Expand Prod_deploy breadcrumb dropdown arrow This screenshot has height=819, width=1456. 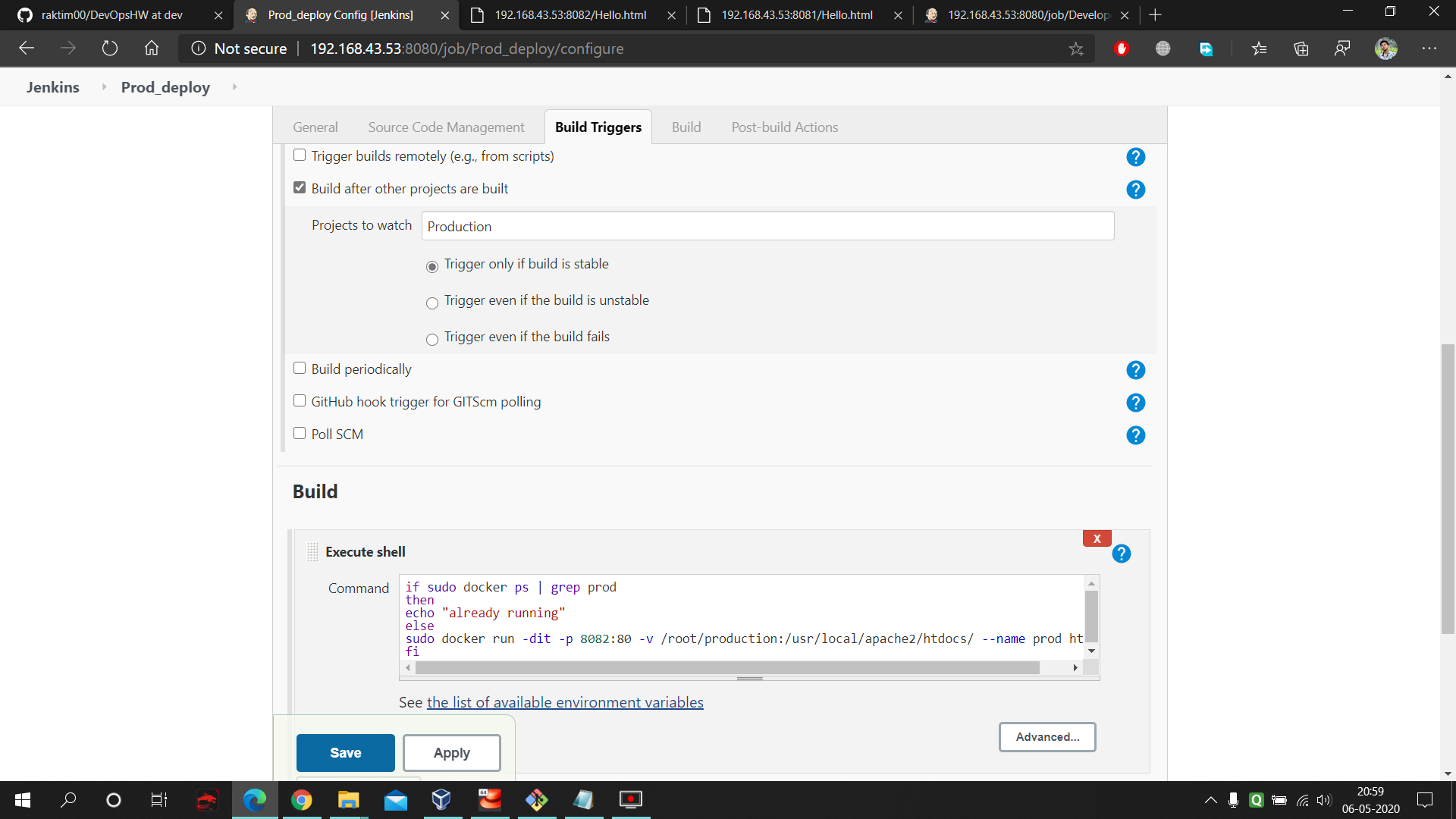(x=234, y=87)
